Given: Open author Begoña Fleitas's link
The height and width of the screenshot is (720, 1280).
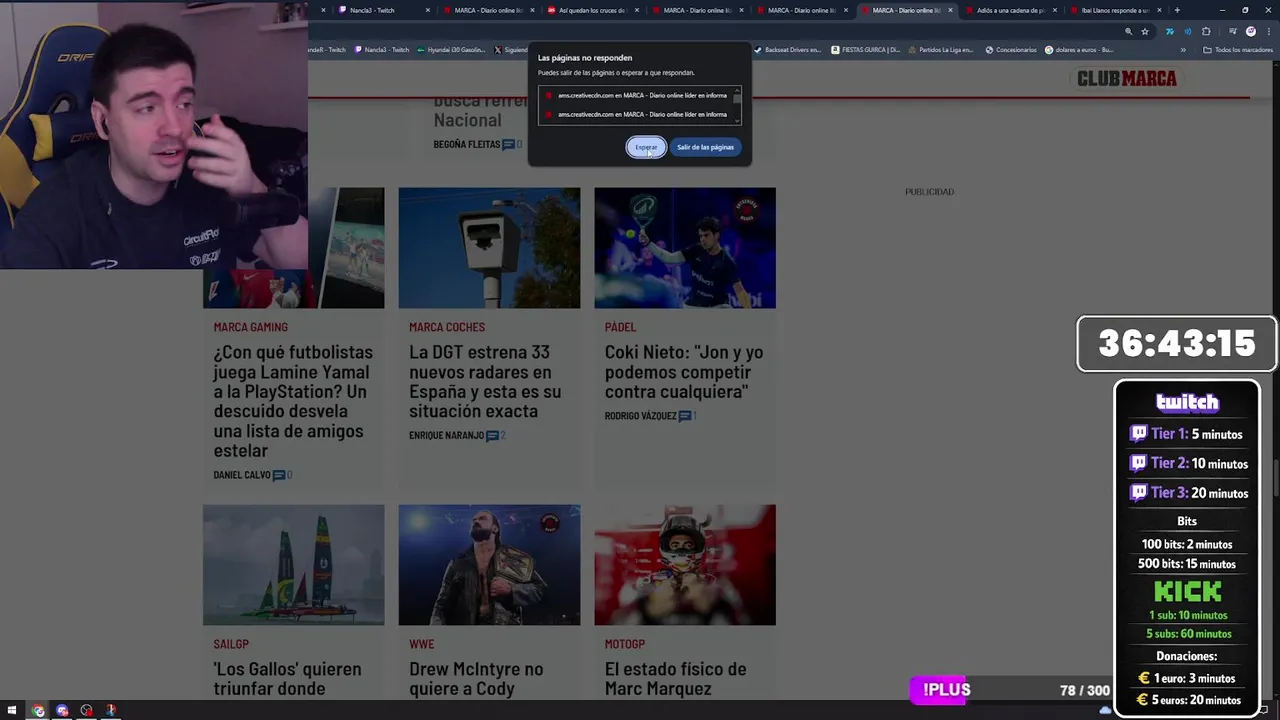Looking at the screenshot, I should 466,144.
